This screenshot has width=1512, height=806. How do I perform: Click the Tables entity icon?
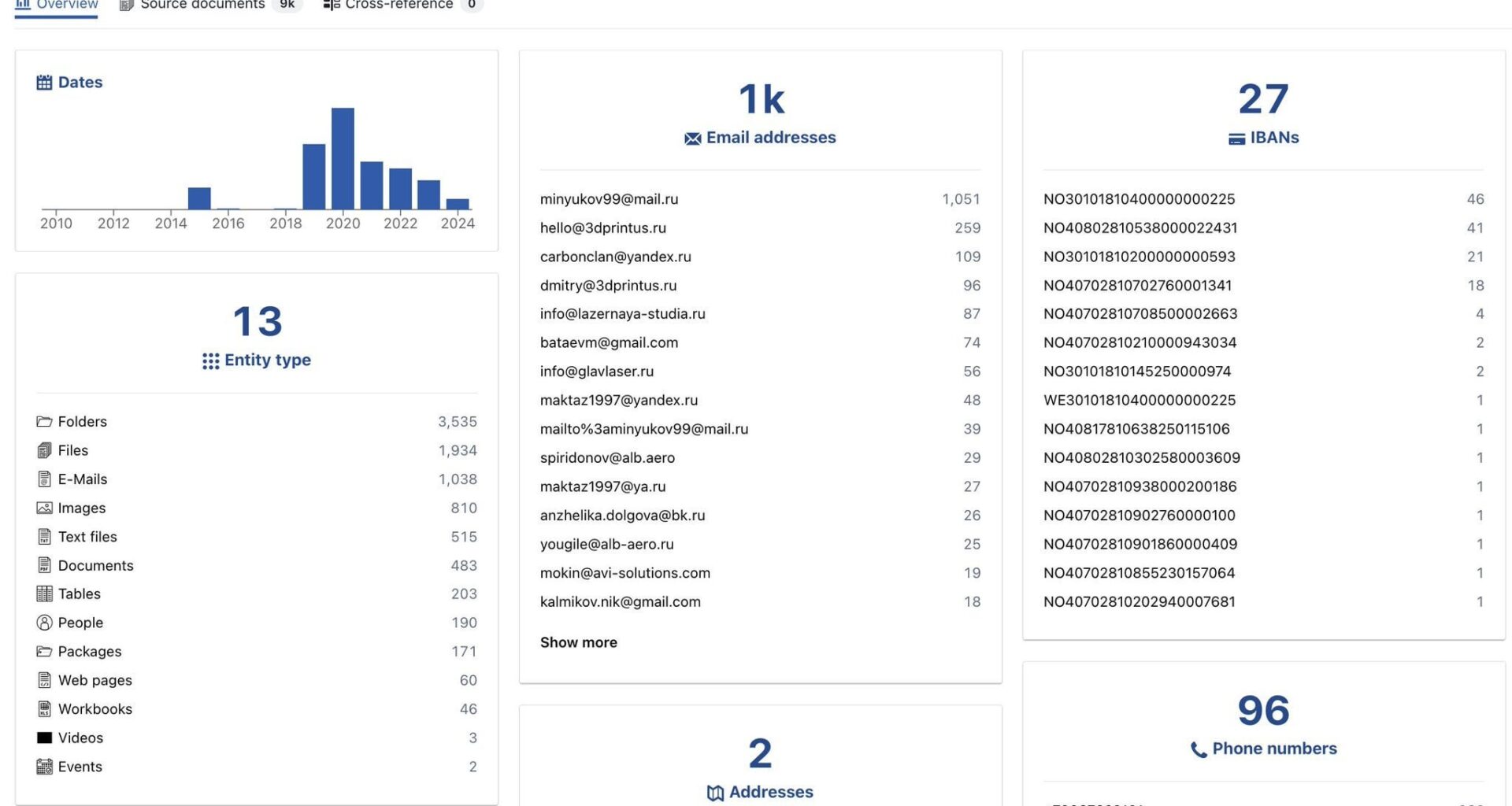point(44,594)
